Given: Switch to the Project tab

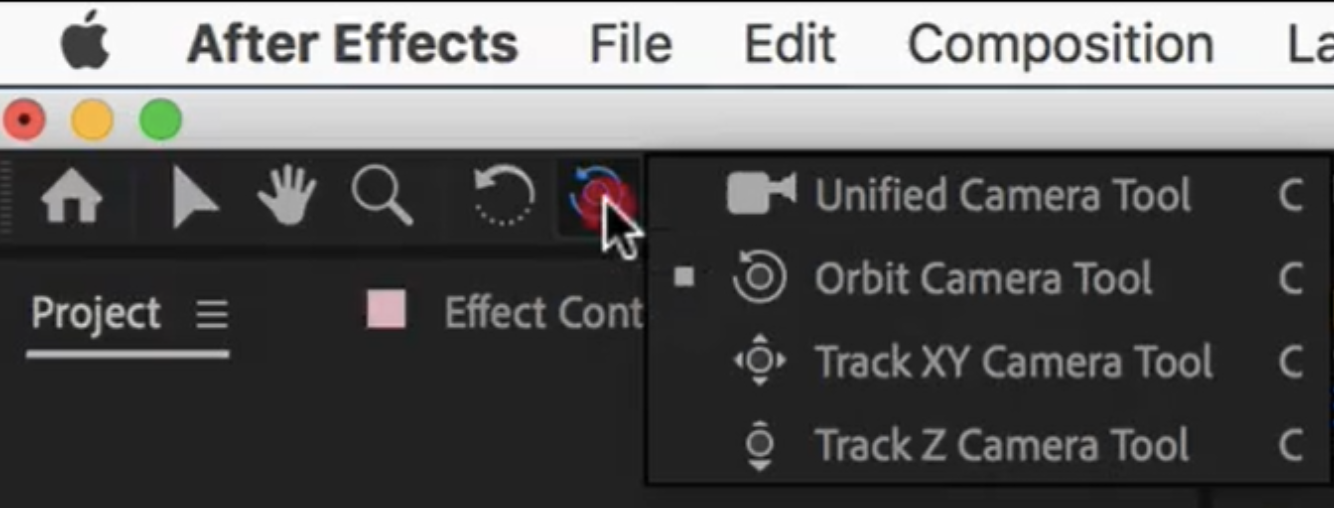Looking at the screenshot, I should pyautogui.click(x=95, y=314).
